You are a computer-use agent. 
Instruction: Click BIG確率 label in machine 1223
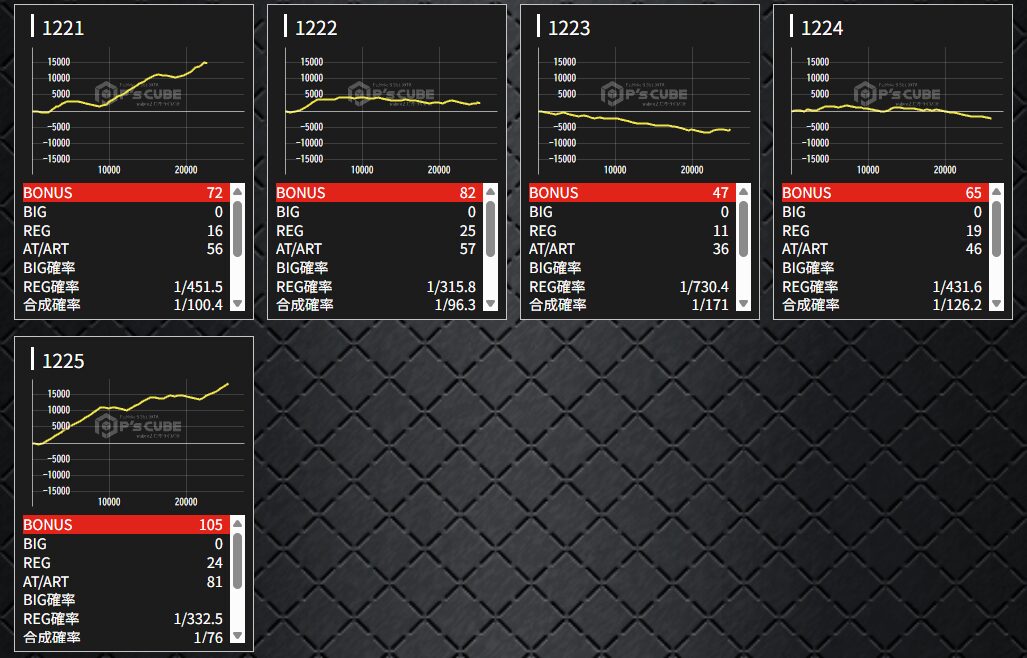pos(555,268)
